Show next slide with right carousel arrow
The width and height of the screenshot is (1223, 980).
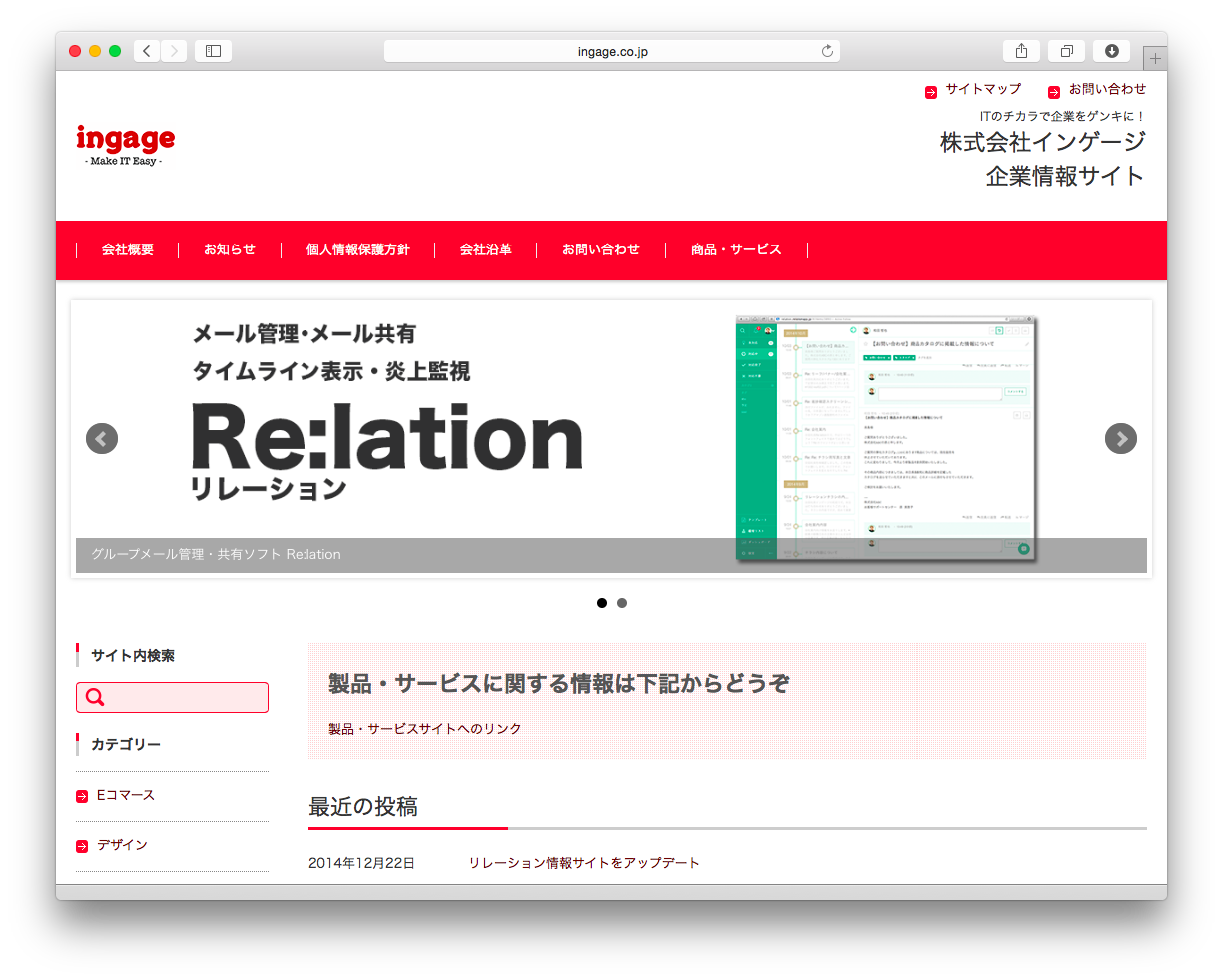pos(1121,438)
